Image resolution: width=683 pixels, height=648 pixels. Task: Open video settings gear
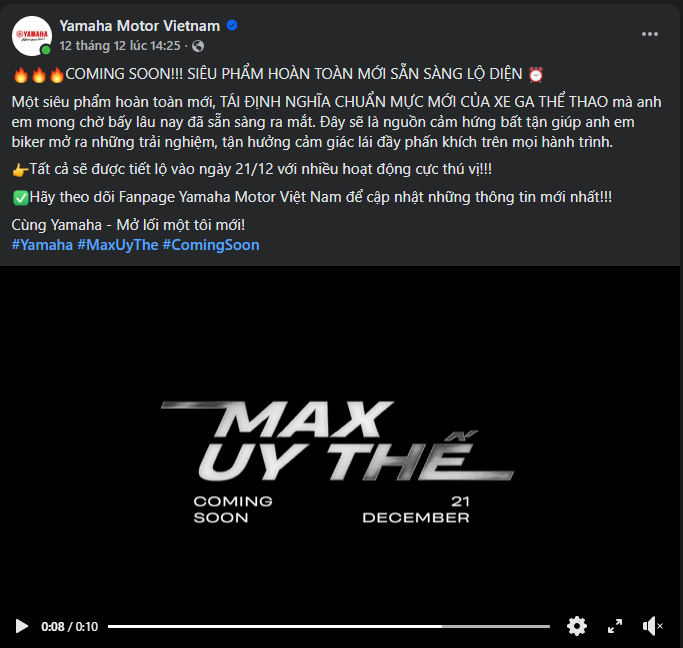577,626
